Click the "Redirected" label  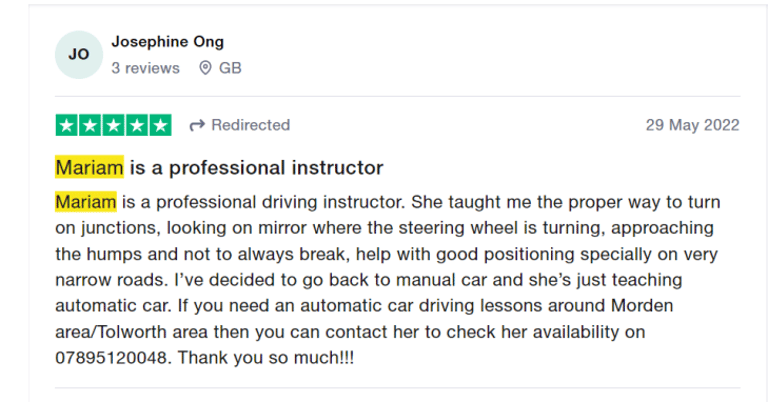tap(250, 125)
